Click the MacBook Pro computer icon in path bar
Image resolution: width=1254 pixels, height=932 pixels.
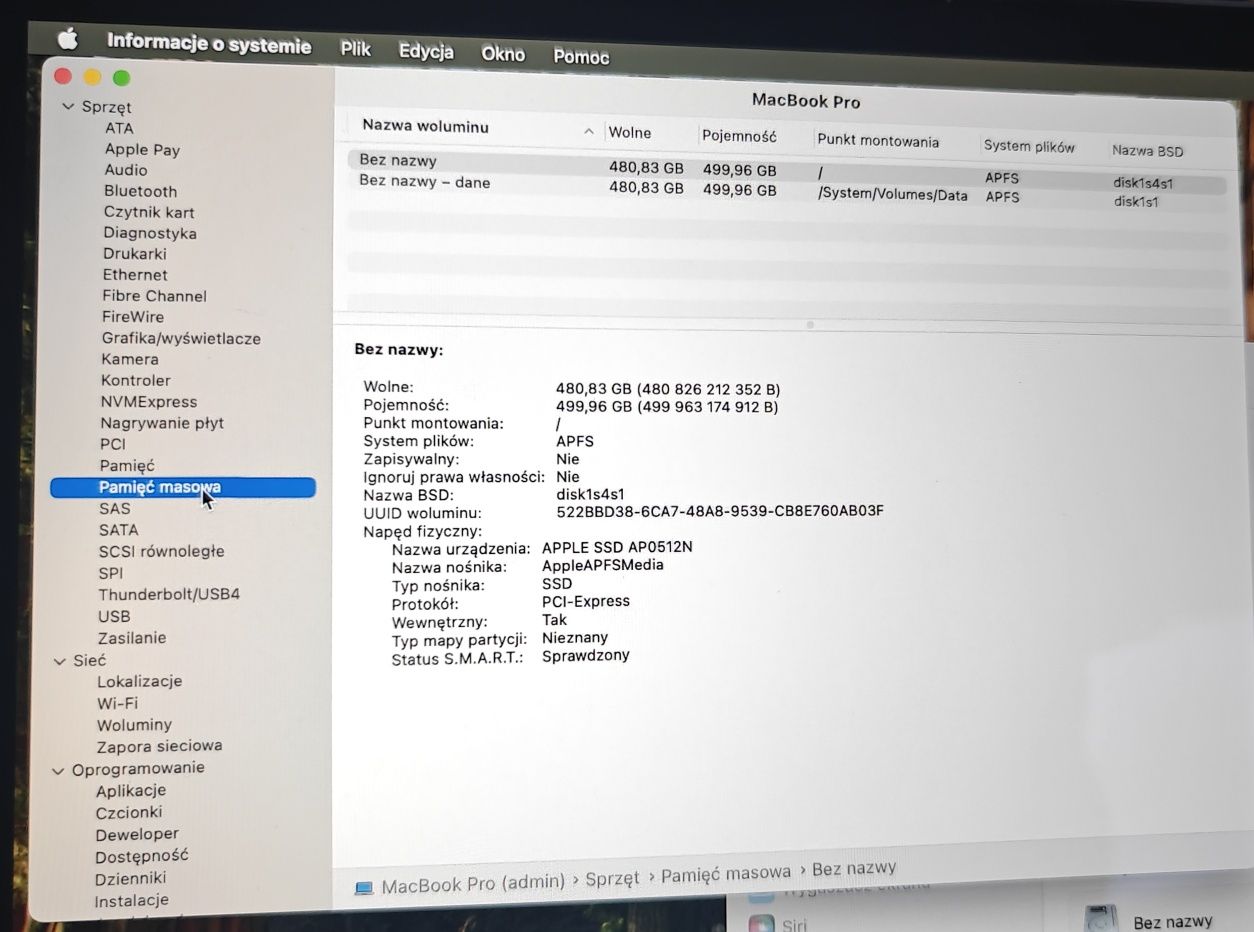point(364,887)
